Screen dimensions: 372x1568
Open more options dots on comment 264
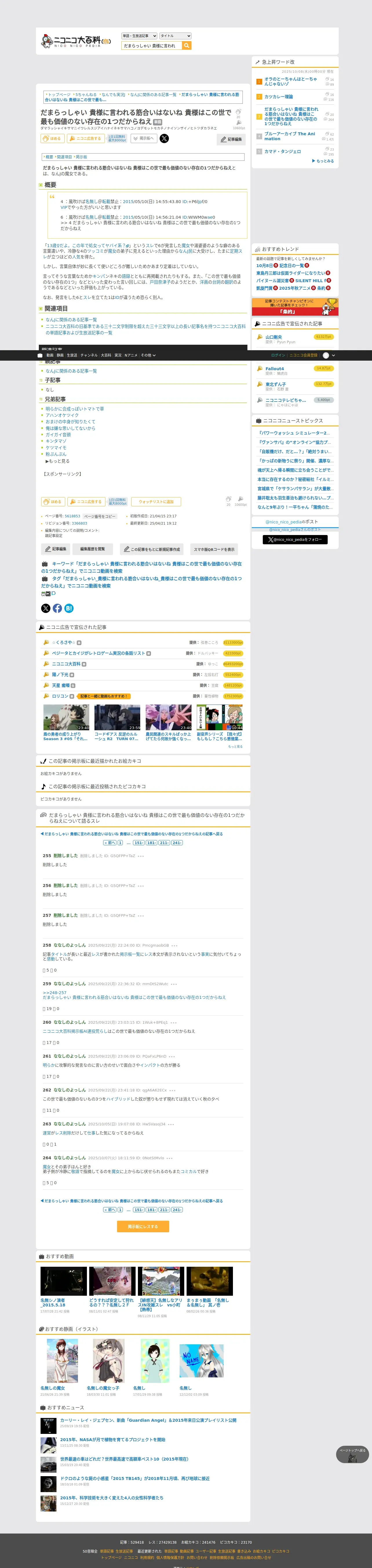tap(169, 1158)
